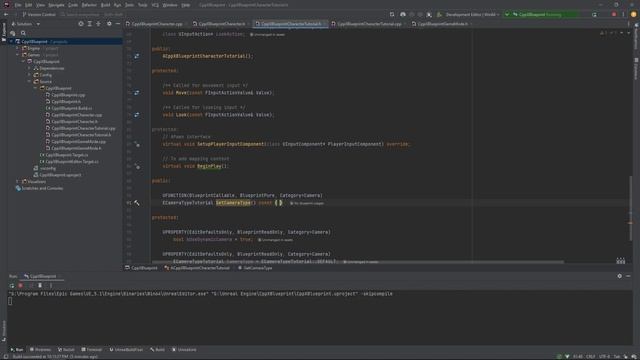Open the File menu
Screen dimensions: 640x360
click(18, 5)
